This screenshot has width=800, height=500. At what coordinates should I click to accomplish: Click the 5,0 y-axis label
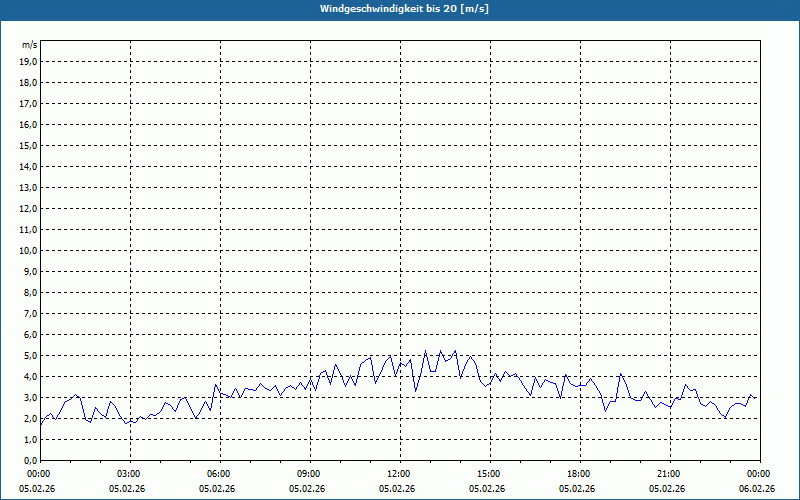tap(31, 356)
